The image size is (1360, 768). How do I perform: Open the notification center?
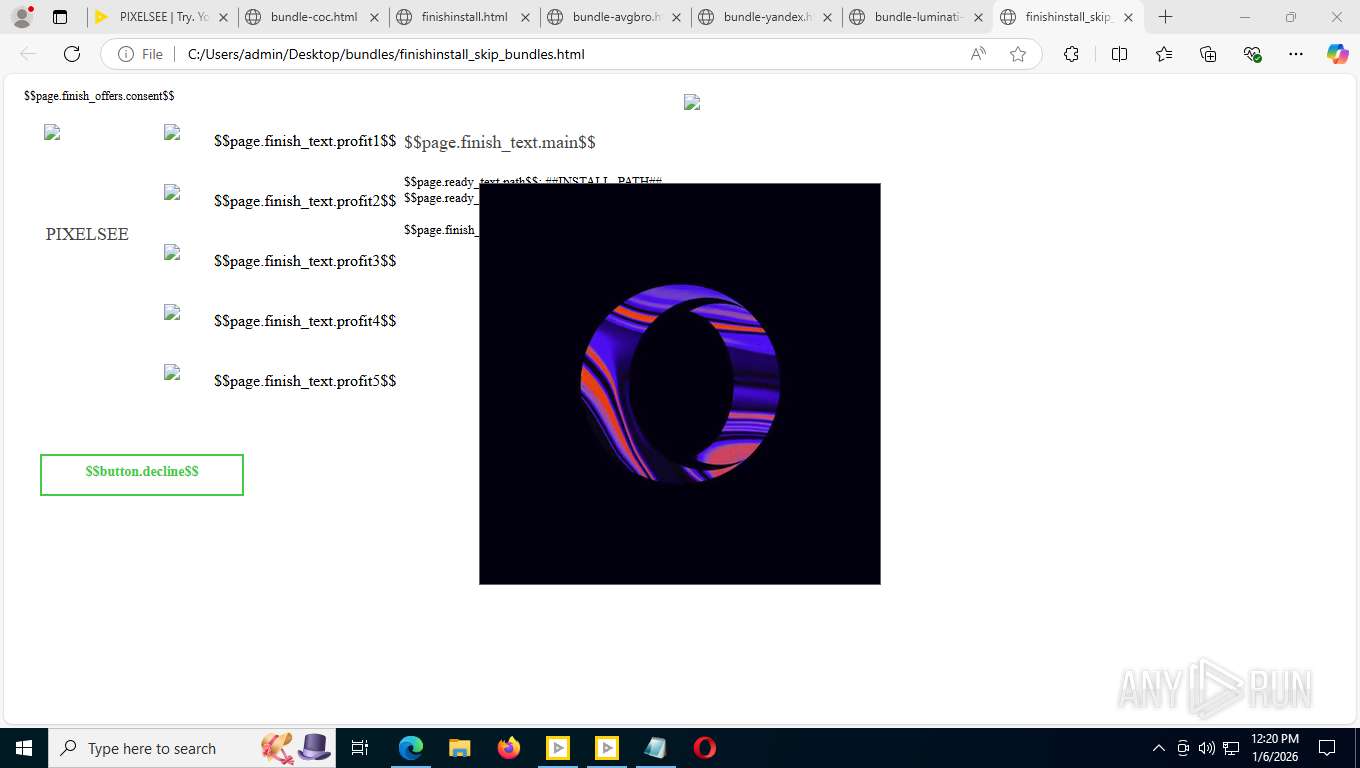coord(1327,748)
